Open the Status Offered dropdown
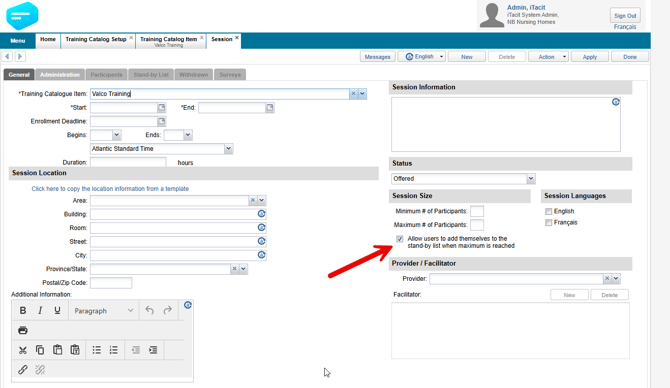This screenshot has width=670, height=388. (531, 179)
